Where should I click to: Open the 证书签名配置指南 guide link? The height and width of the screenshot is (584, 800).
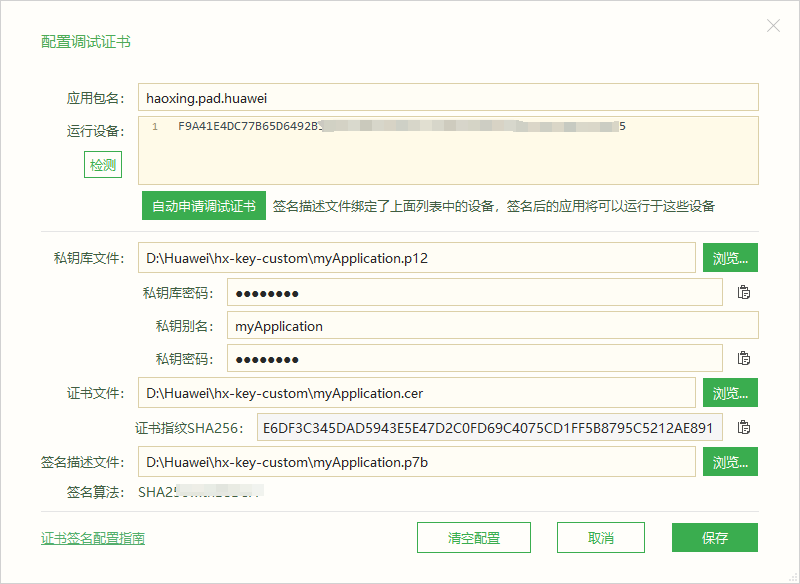click(91, 537)
